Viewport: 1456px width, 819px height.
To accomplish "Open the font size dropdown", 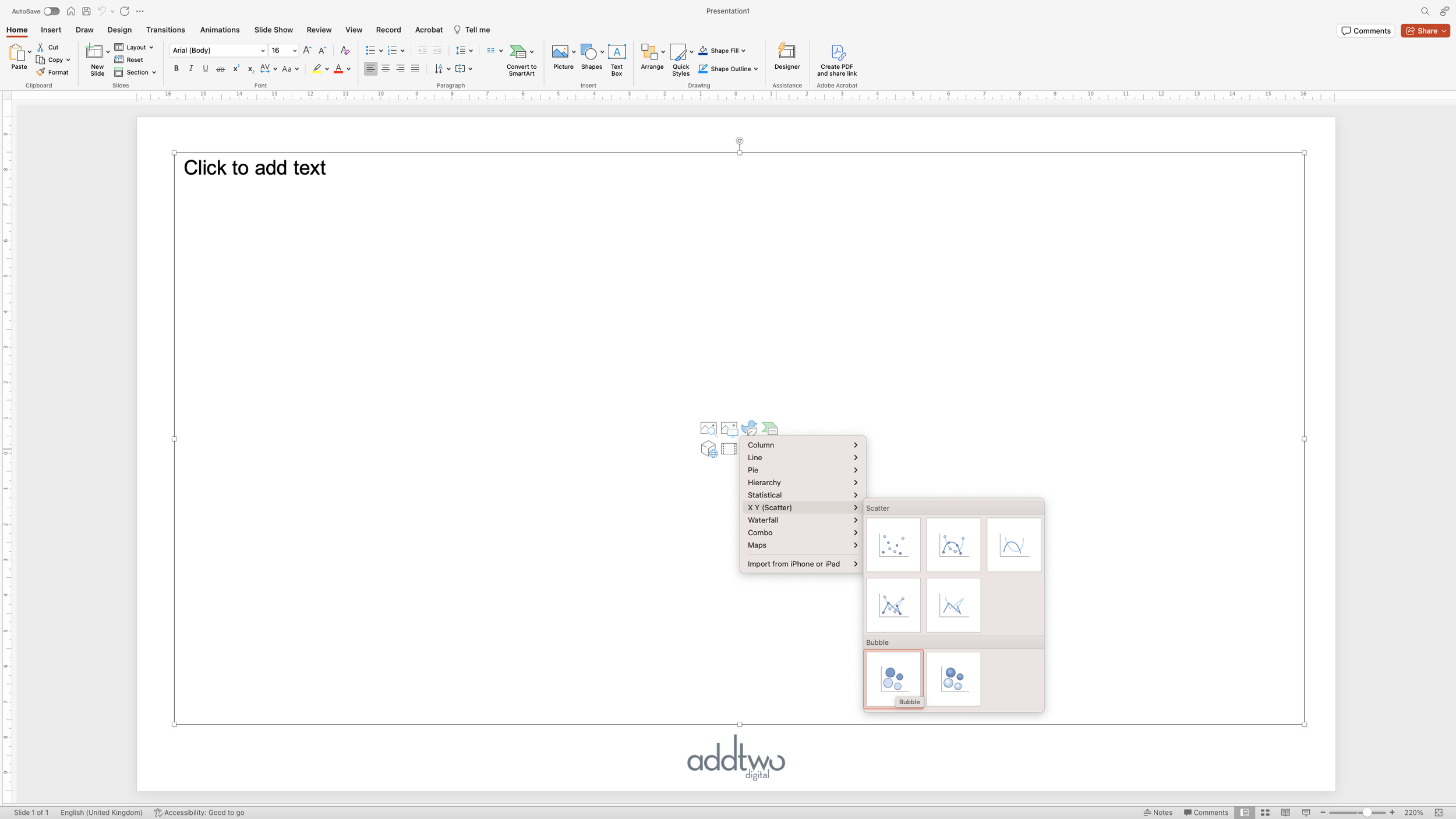I will (294, 51).
